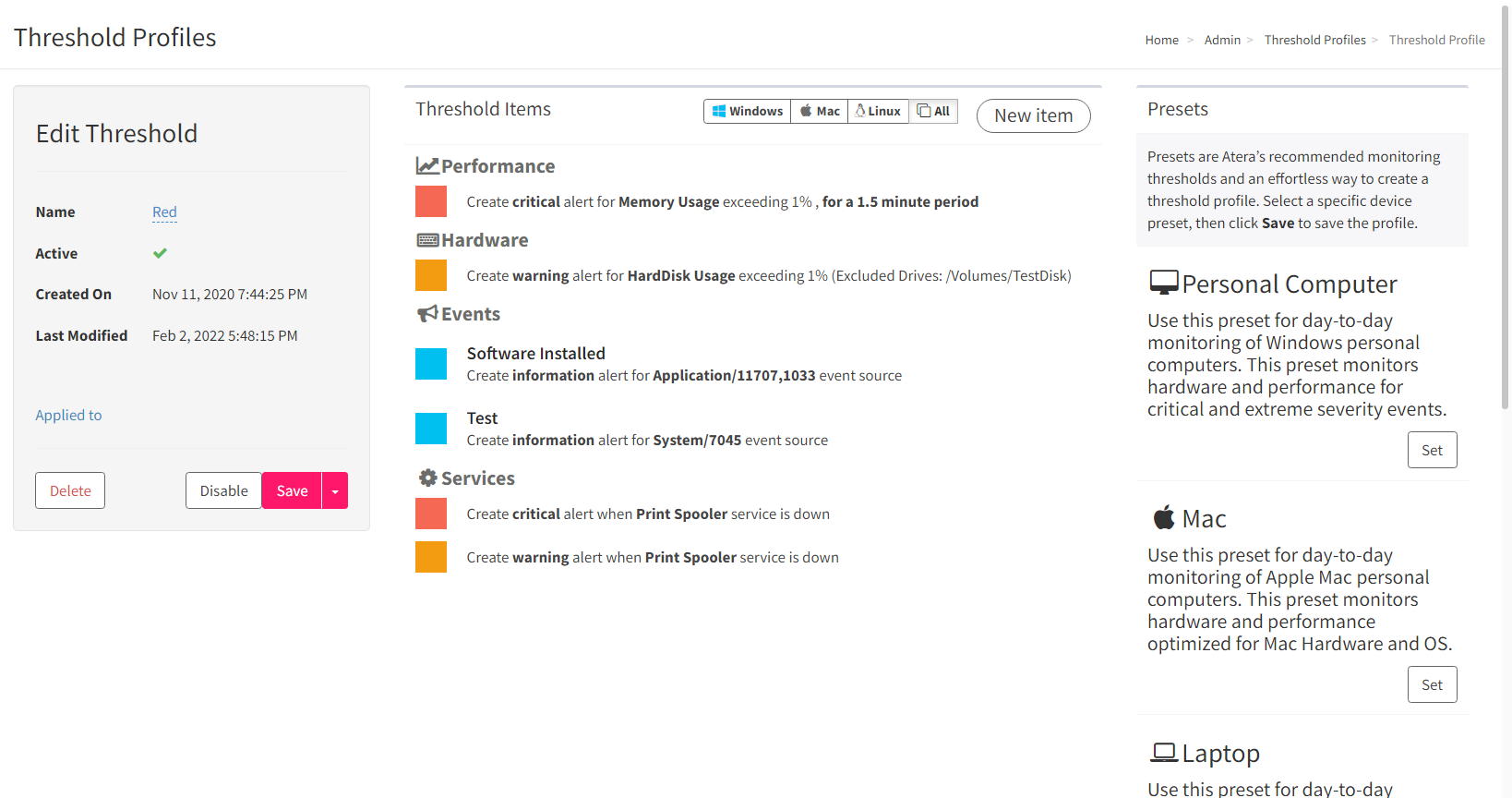Disable the threshold profile
The height and width of the screenshot is (798, 1512).
click(223, 490)
